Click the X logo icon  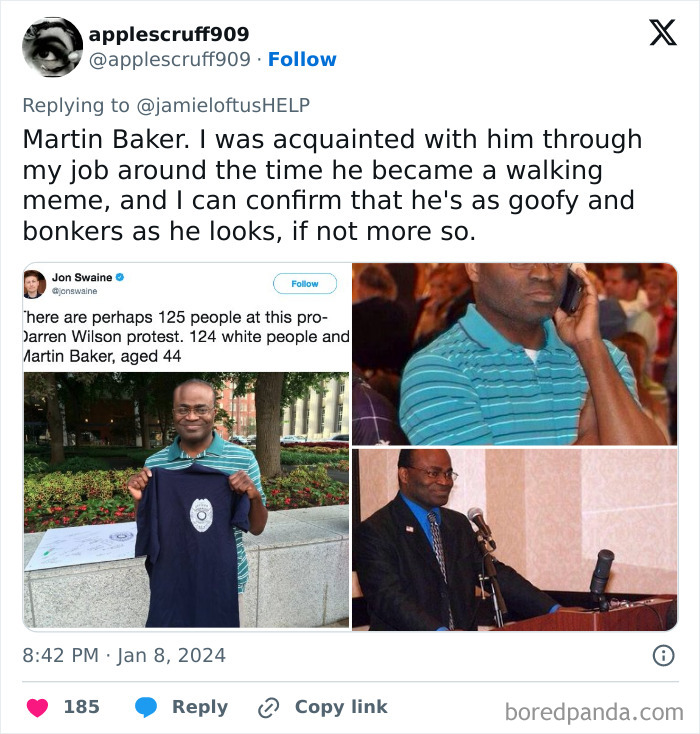tap(663, 32)
